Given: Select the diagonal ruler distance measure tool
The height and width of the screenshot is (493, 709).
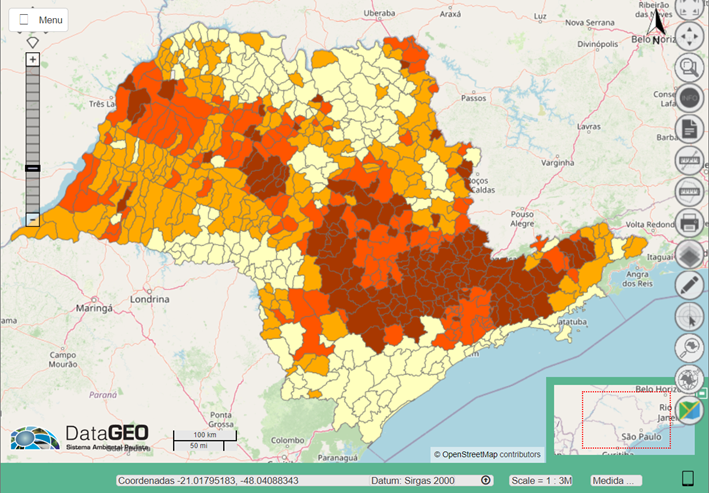Looking at the screenshot, I should tap(688, 159).
